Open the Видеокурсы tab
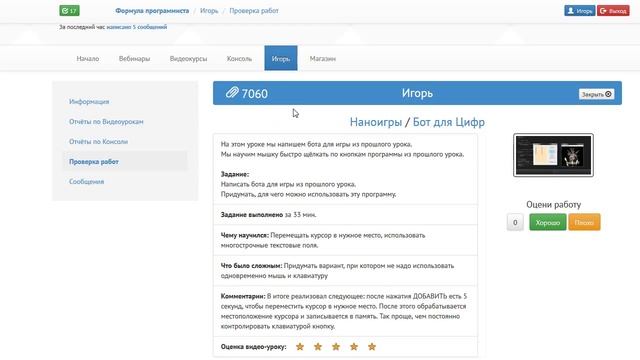The image size is (640, 360). (x=188, y=58)
